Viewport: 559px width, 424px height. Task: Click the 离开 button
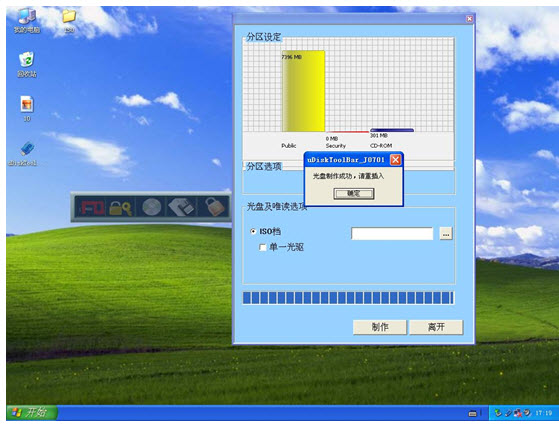(x=436, y=327)
